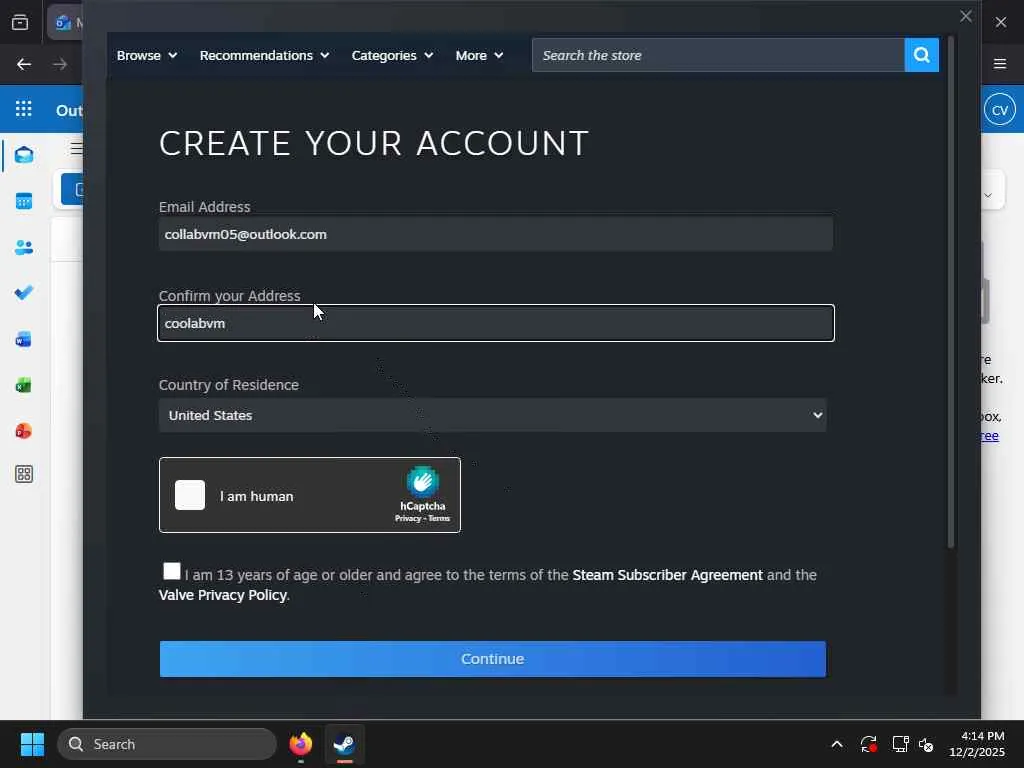Open the Outlook app launcher waffle
This screenshot has width=1024, height=768.
tap(24, 108)
